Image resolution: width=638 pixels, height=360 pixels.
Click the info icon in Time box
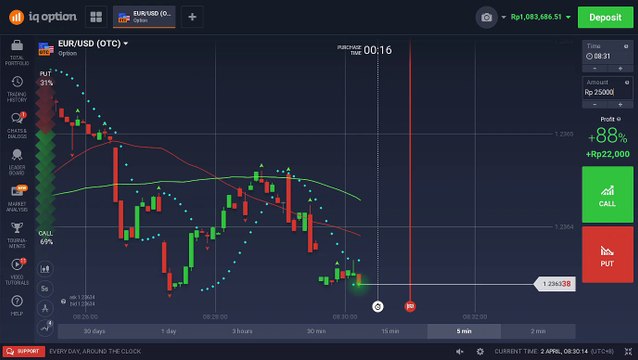coord(626,46)
